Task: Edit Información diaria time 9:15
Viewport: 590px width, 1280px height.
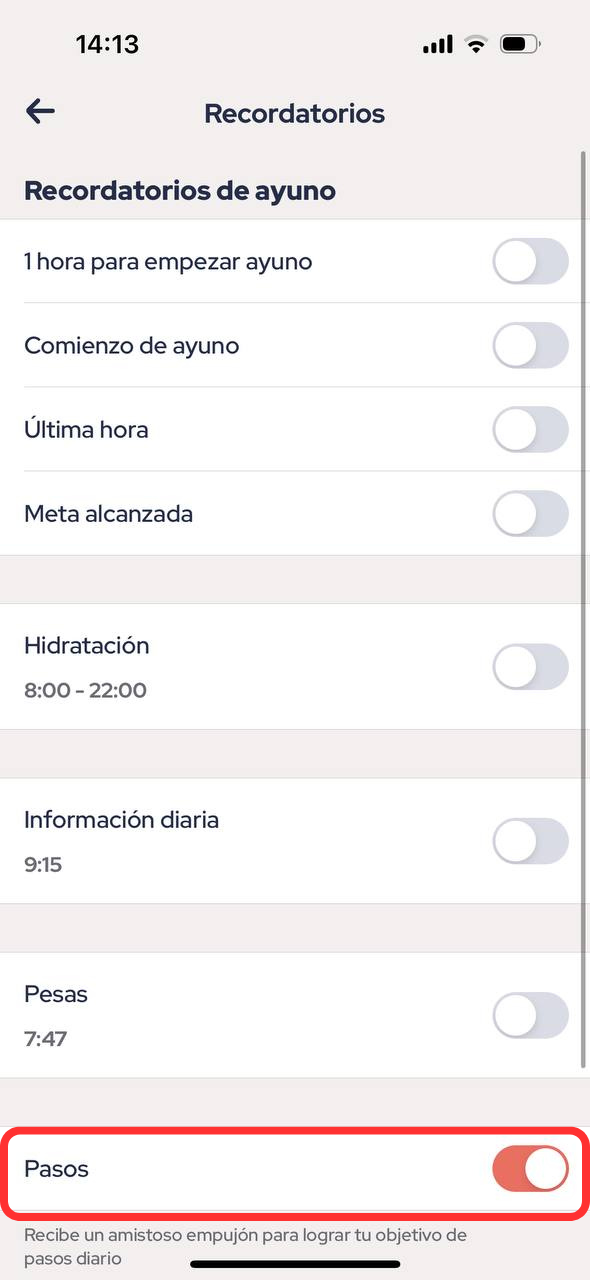Action: tap(43, 864)
